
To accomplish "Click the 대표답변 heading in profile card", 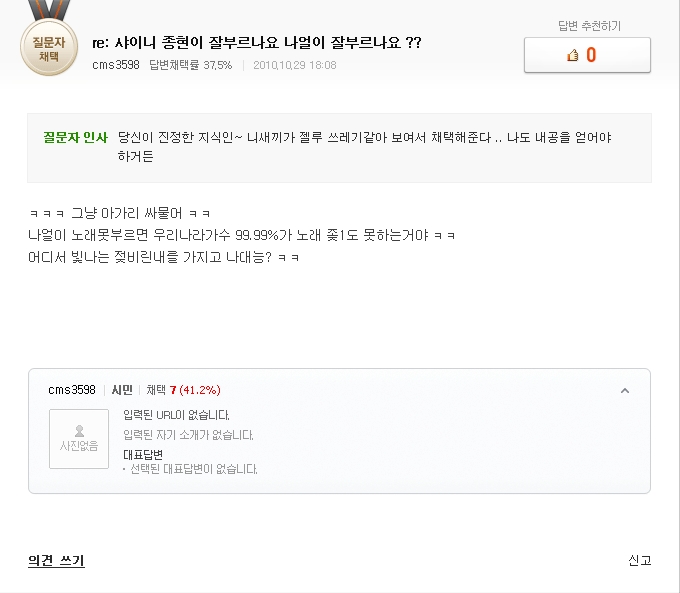I will (x=143, y=455).
